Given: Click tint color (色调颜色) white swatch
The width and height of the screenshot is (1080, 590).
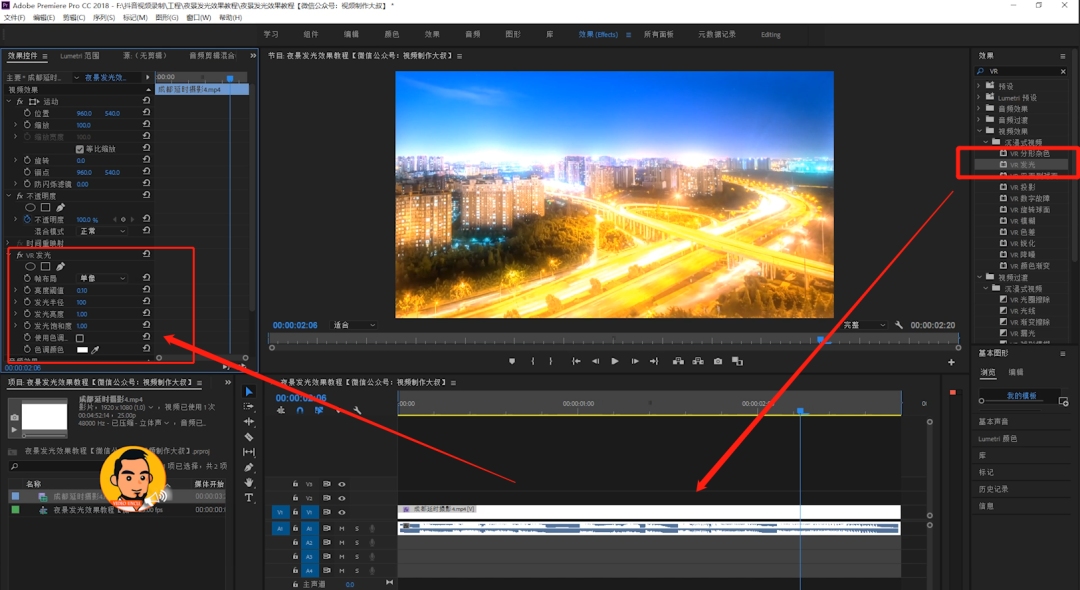Looking at the screenshot, I should point(82,350).
